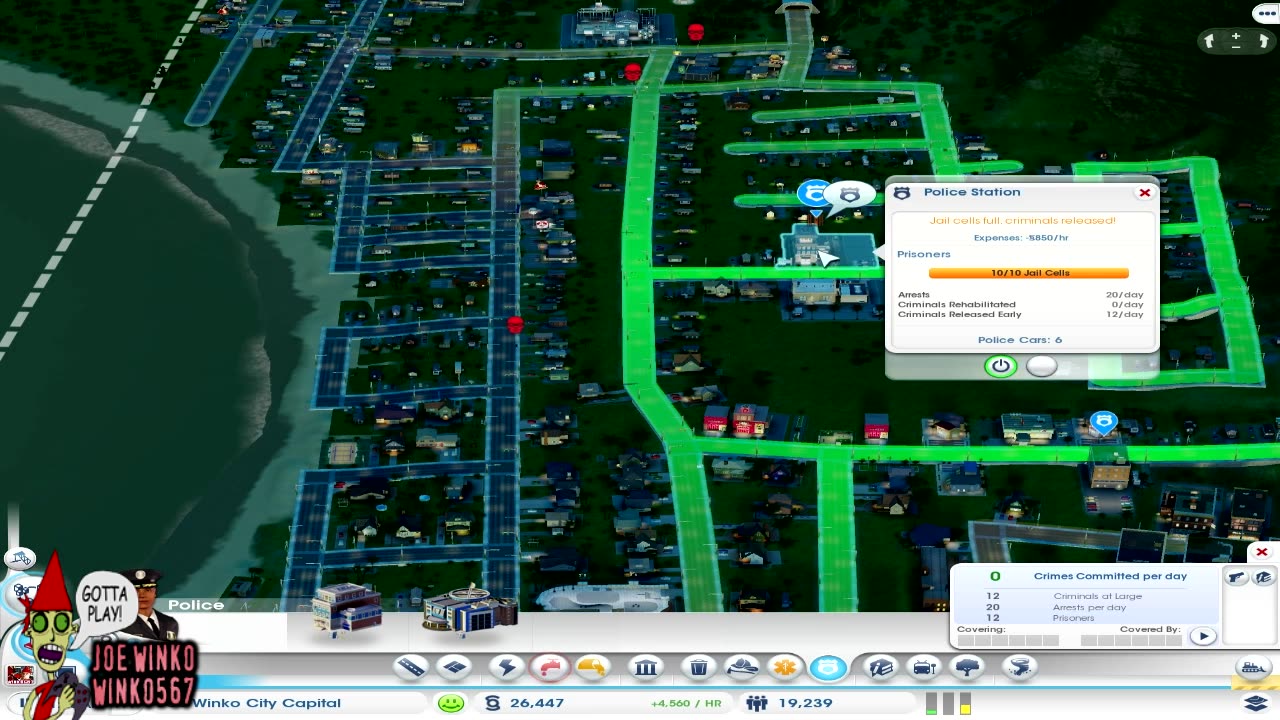Open the Health services menu
Screen dimensions: 1280x720
click(785, 667)
